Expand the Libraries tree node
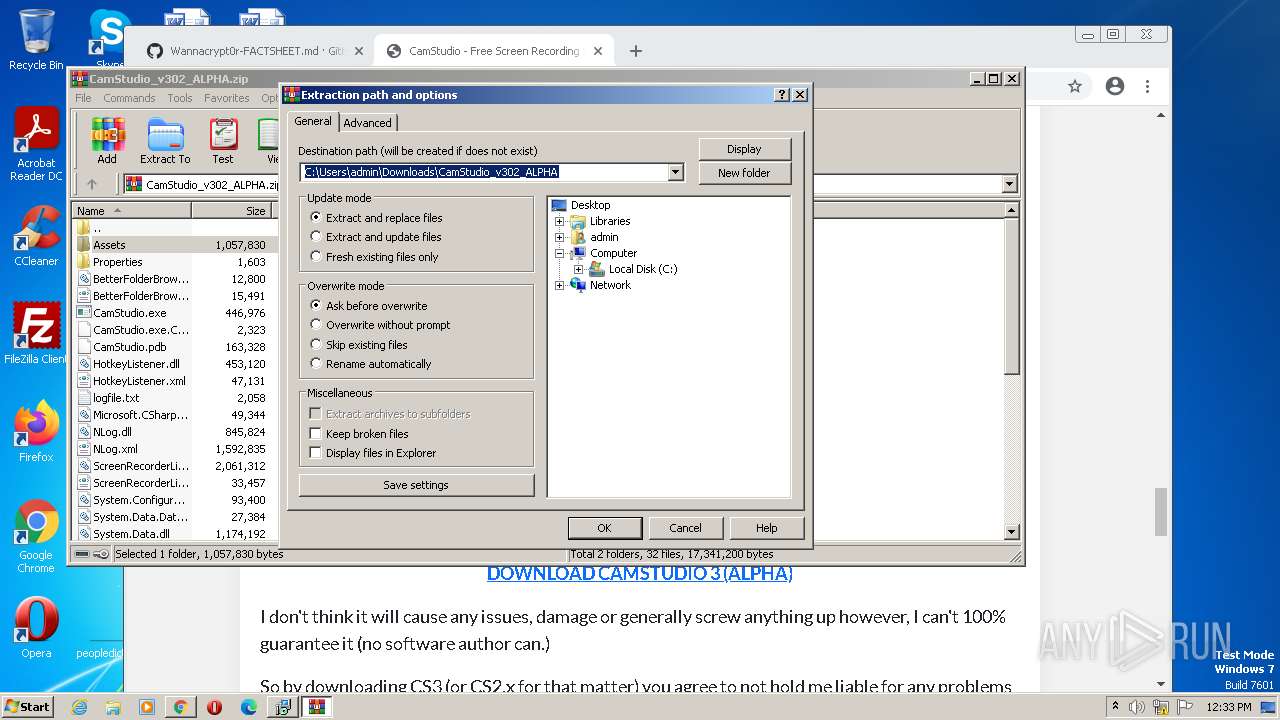The width and height of the screenshot is (1280, 720). [560, 221]
